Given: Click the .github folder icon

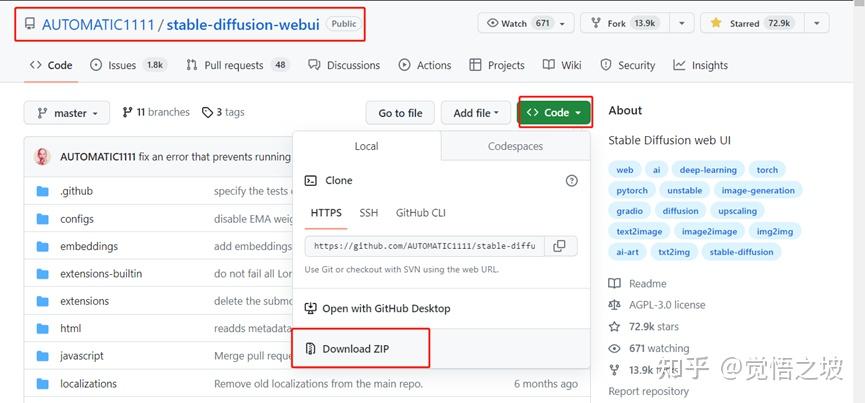Looking at the screenshot, I should [43, 191].
